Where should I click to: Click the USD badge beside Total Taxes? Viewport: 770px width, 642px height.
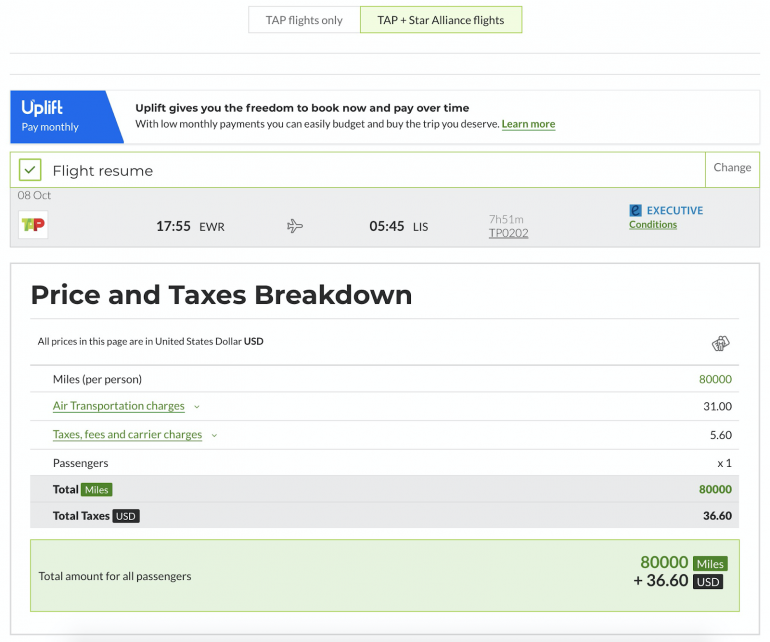pyautogui.click(x=125, y=516)
